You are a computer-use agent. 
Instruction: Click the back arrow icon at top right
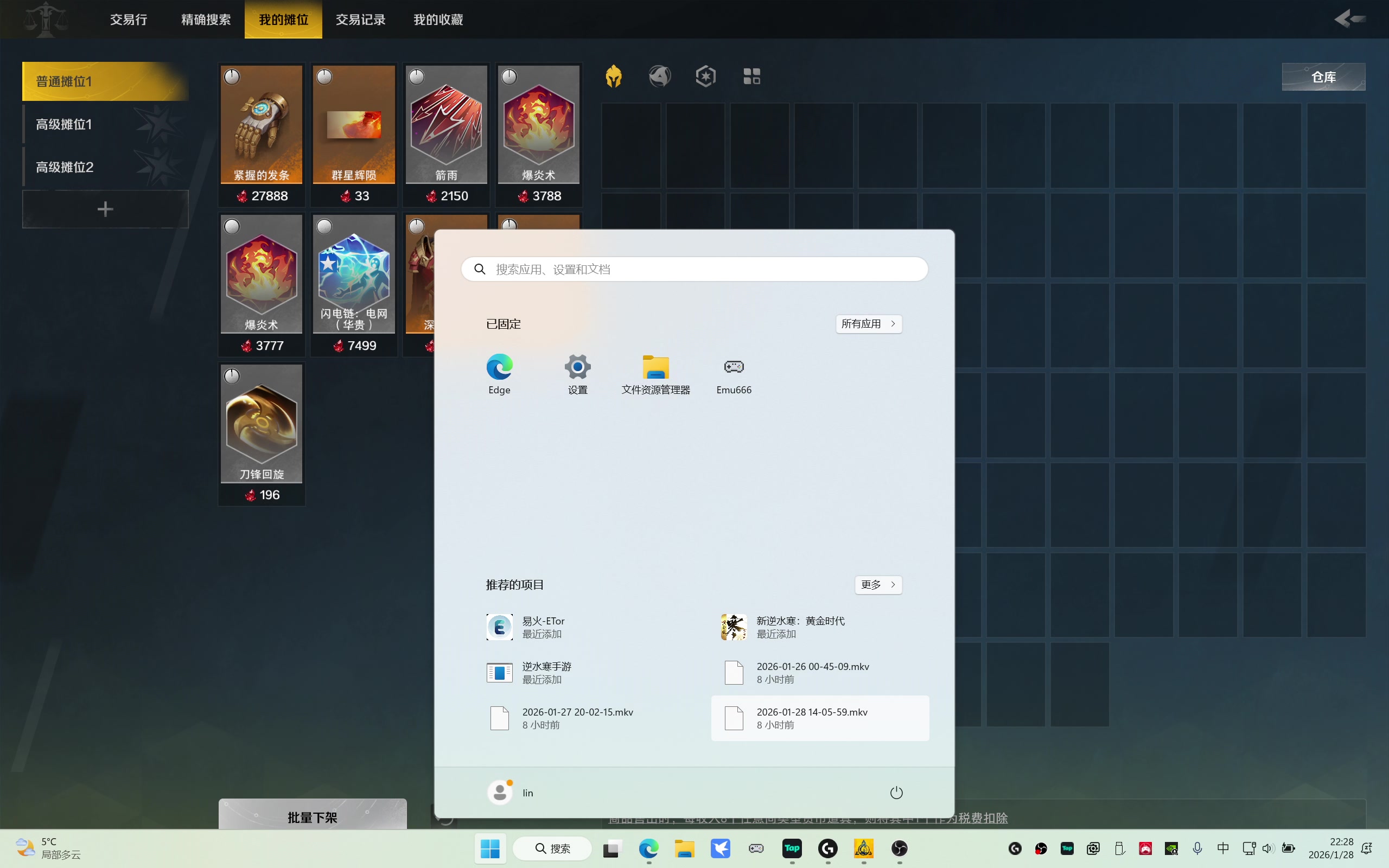[1349, 20]
